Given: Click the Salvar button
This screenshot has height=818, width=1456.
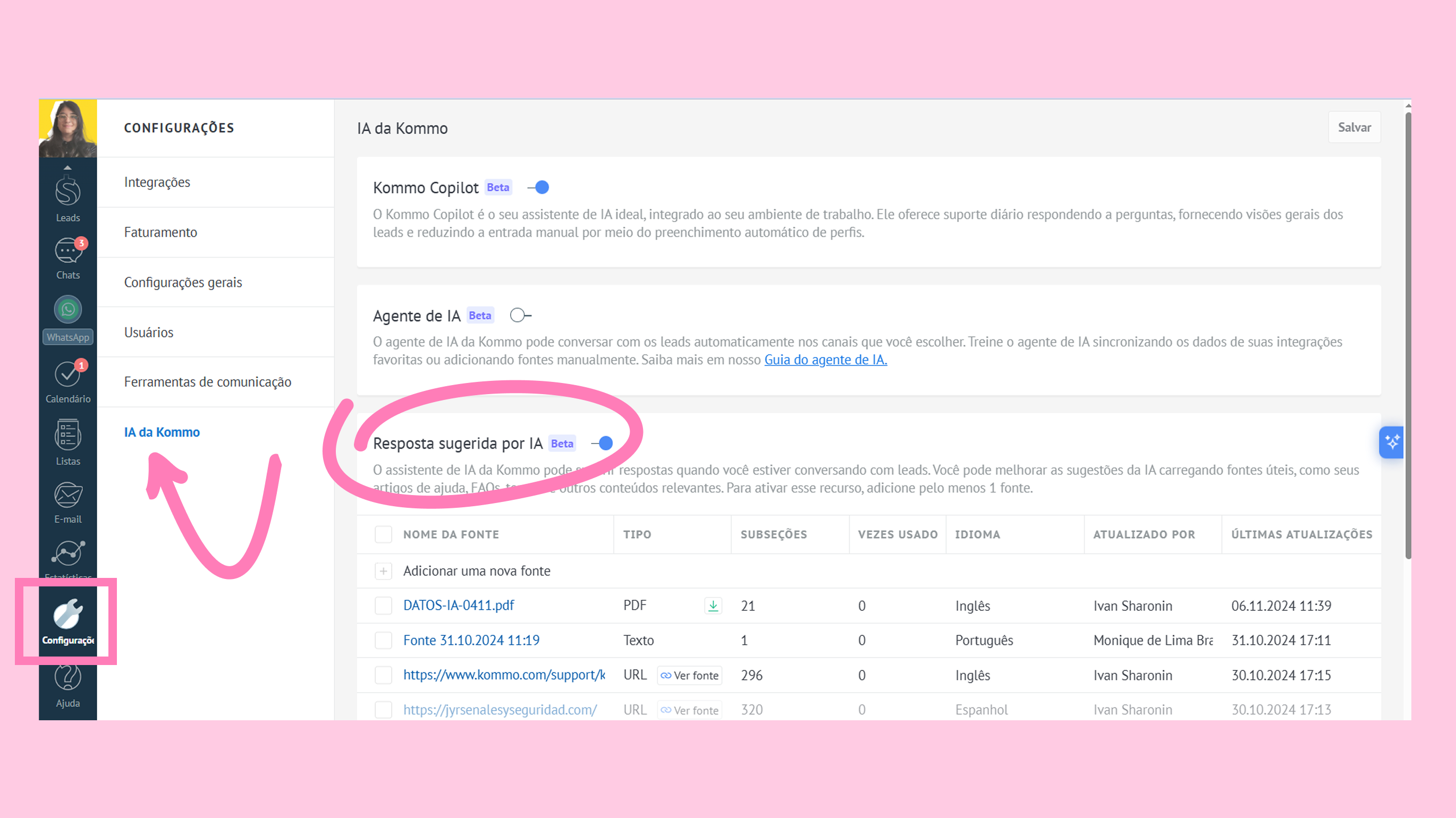Looking at the screenshot, I should [x=1355, y=127].
